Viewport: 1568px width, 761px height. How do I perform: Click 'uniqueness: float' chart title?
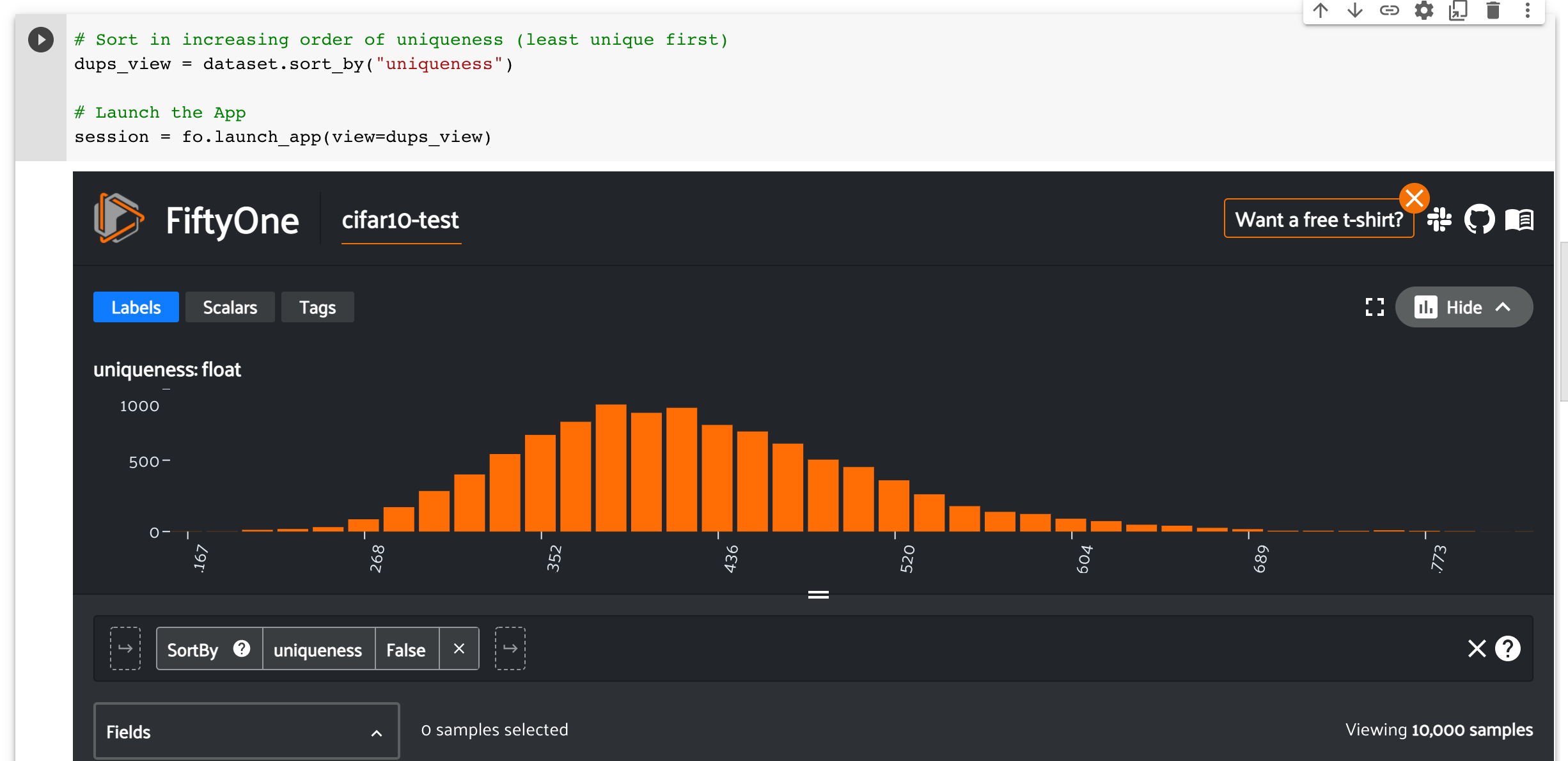tap(167, 370)
